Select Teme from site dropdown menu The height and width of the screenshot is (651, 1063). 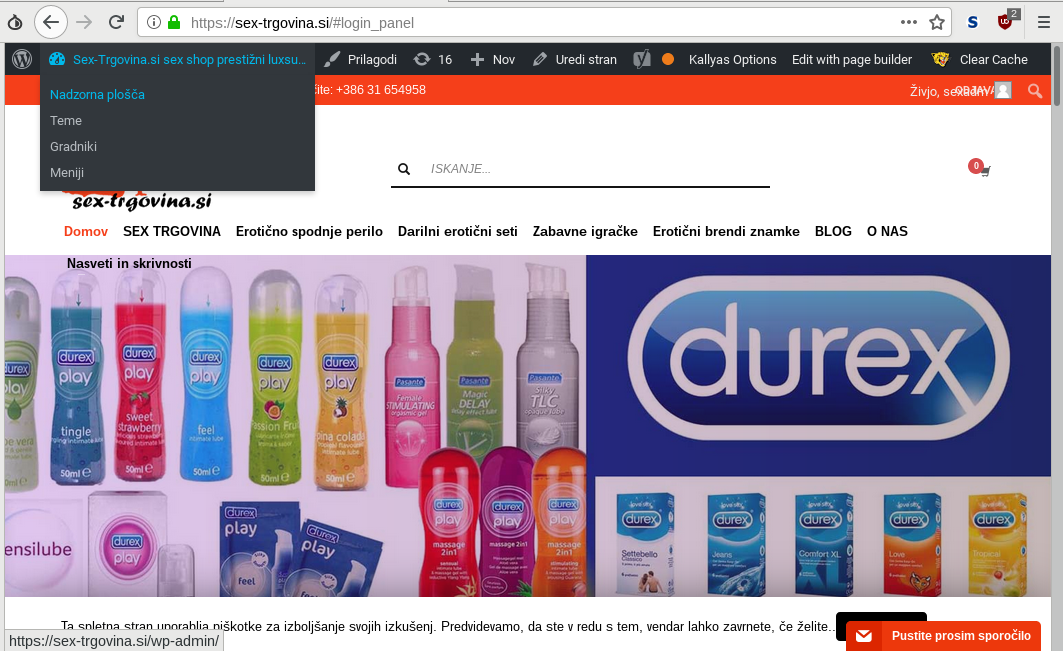[66, 121]
